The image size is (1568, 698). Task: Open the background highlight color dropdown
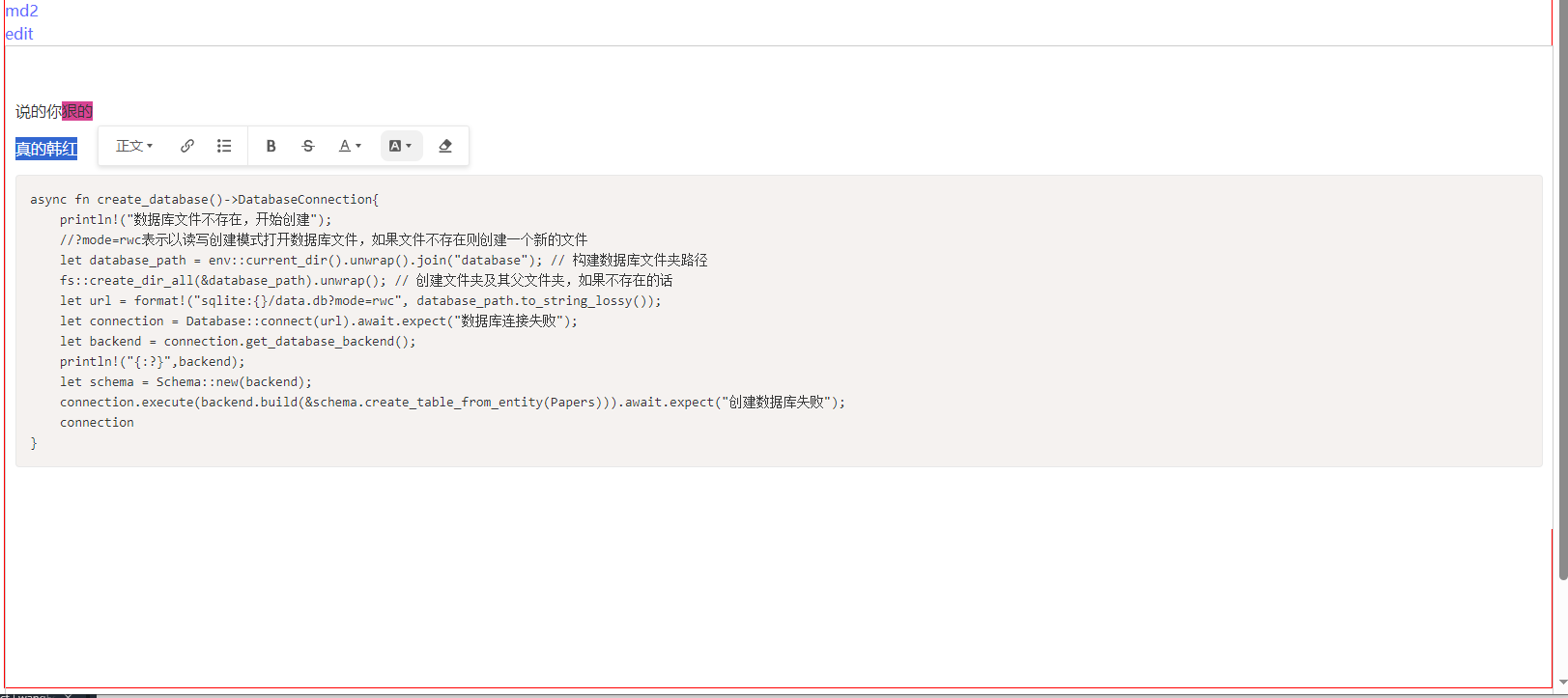click(x=401, y=146)
